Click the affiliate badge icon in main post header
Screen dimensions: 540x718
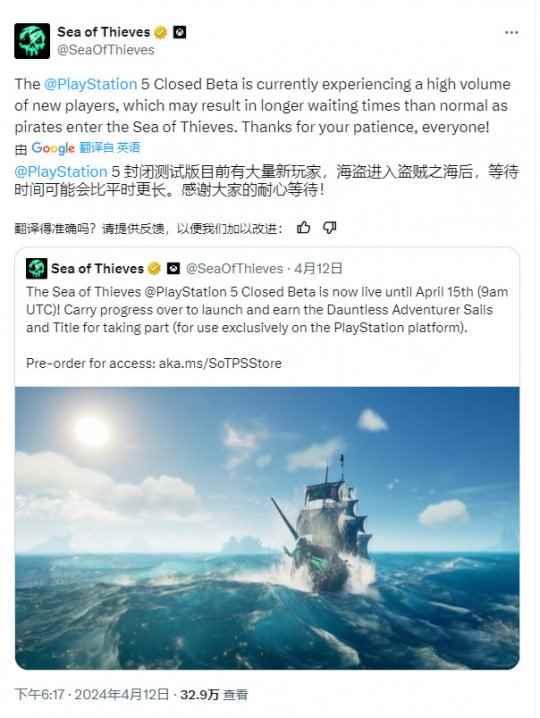point(179,33)
